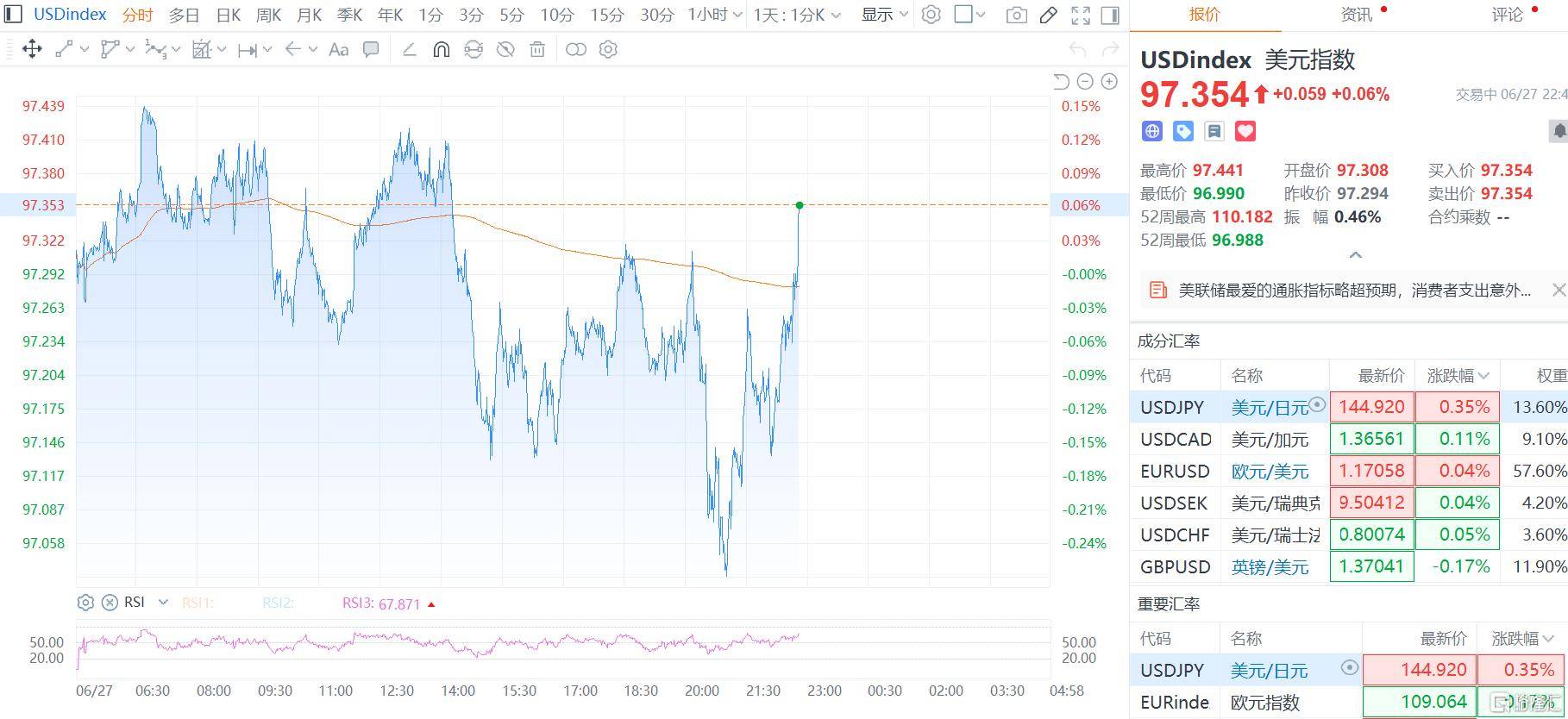Click the 欧元/美元 EURUSD link
The image size is (1568, 719).
coord(1270,471)
